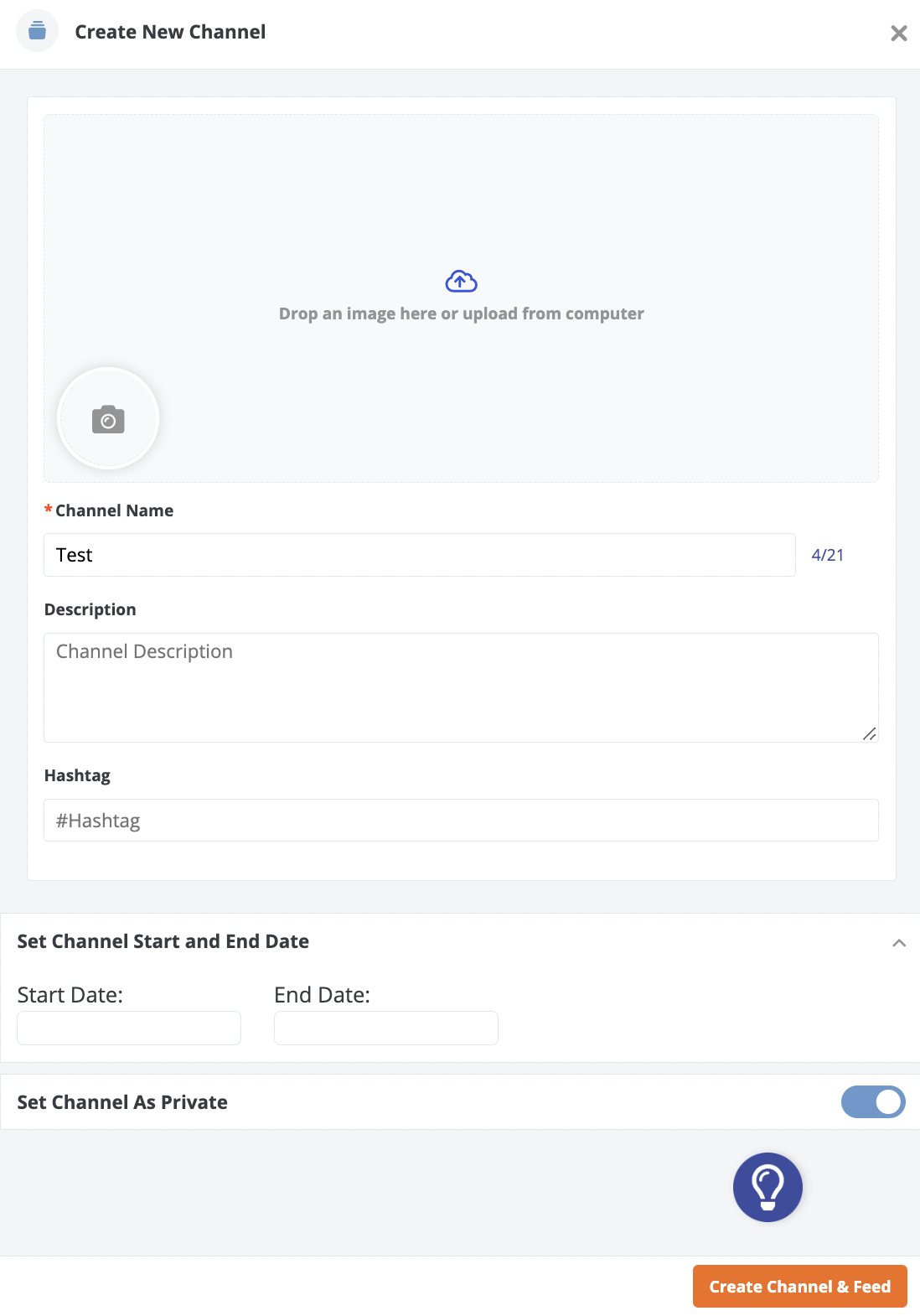Viewport: 920px width, 1316px height.
Task: Open the lightbulb help tips button
Action: tap(768, 1187)
